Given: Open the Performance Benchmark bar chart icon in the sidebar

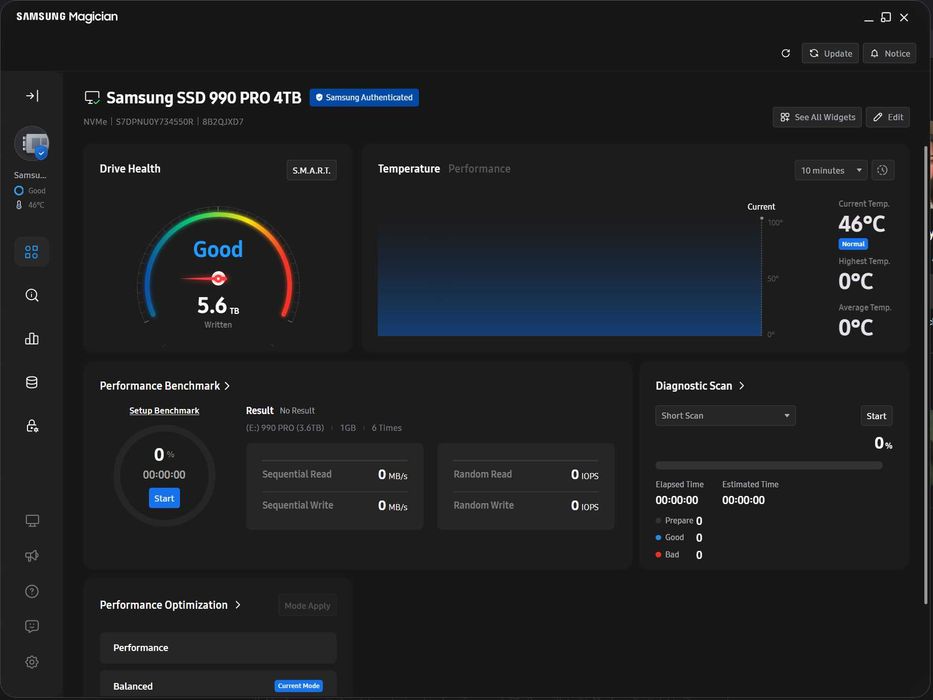Looking at the screenshot, I should point(32,339).
